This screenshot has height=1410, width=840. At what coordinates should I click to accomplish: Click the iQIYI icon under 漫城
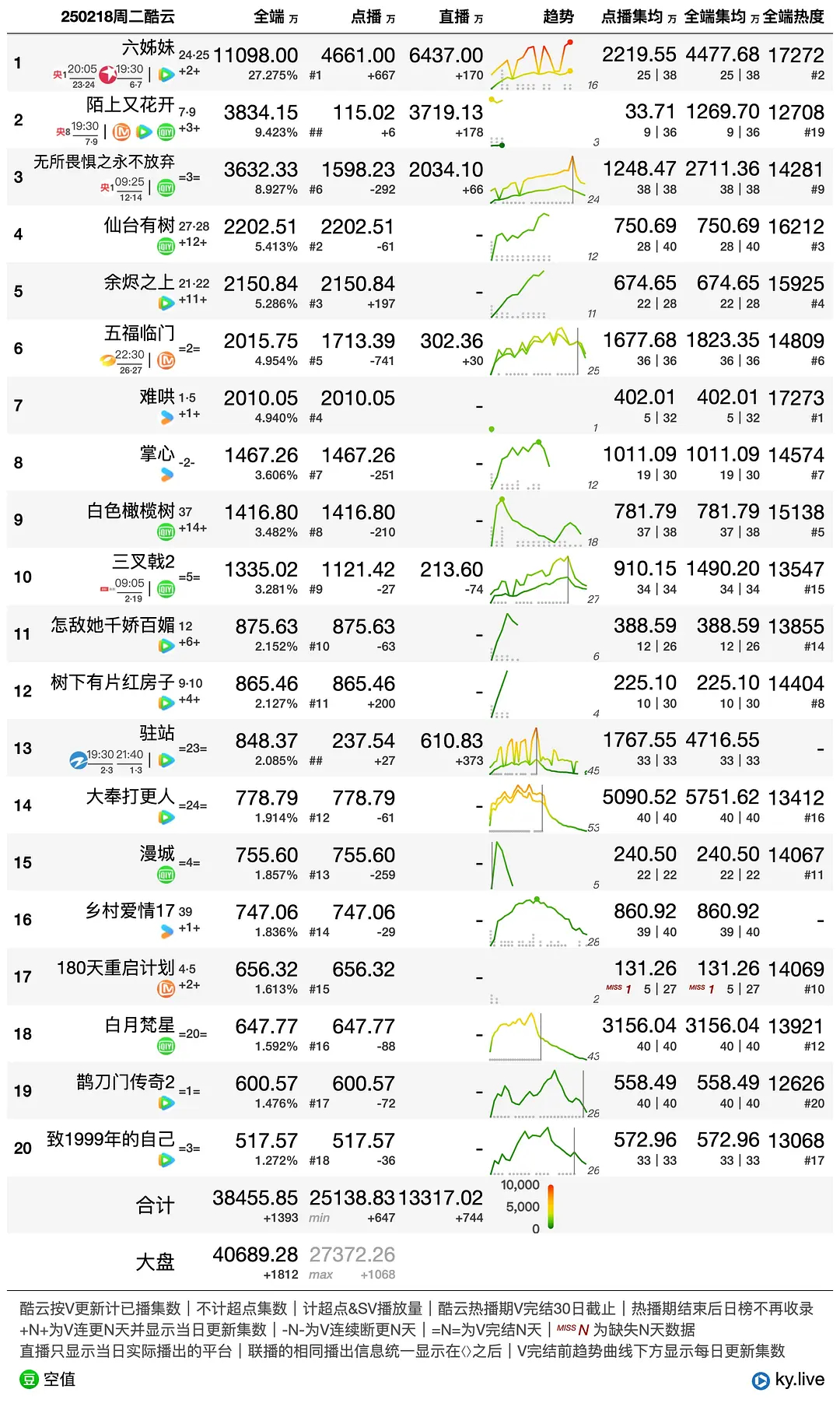click(166, 874)
